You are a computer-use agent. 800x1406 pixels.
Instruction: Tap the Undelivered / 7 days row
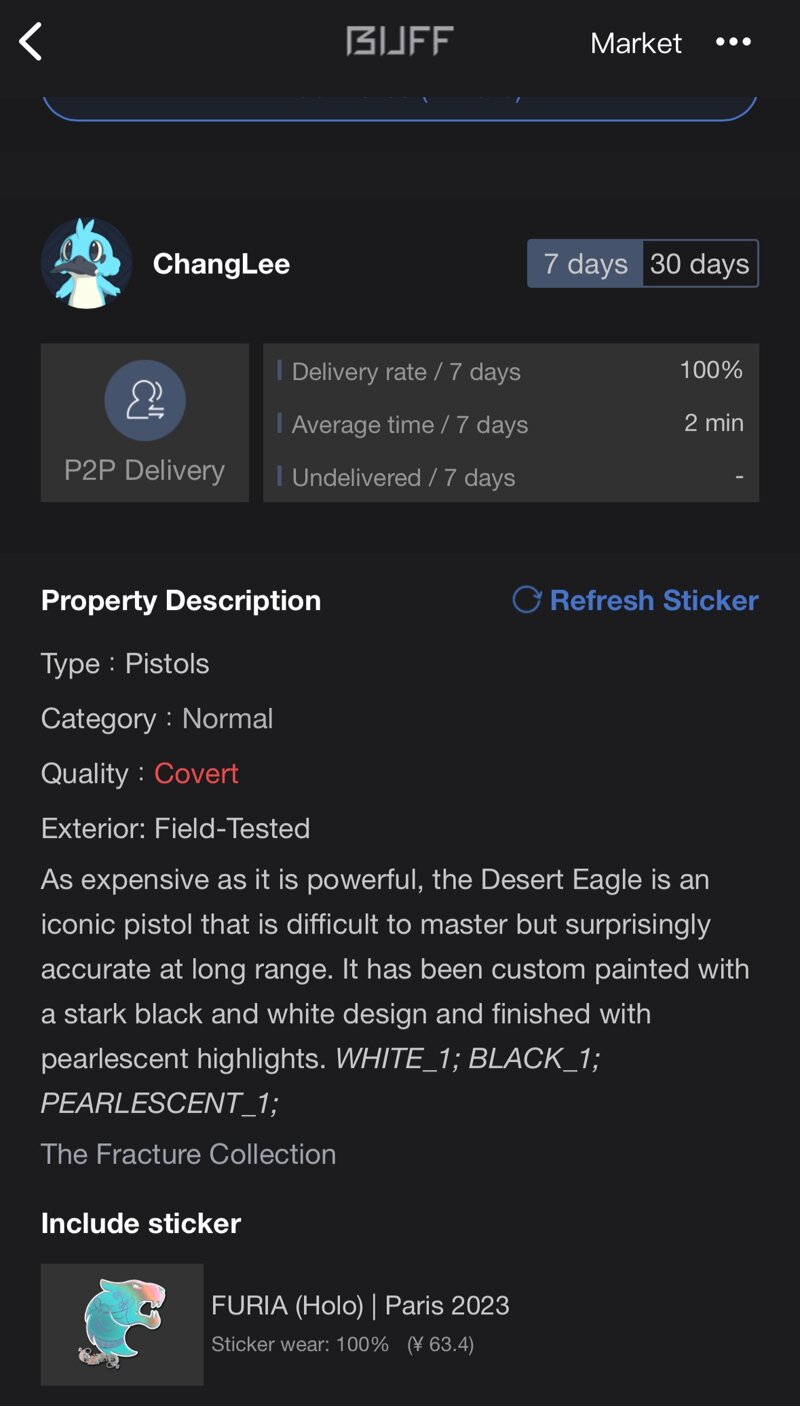pyautogui.click(x=511, y=477)
